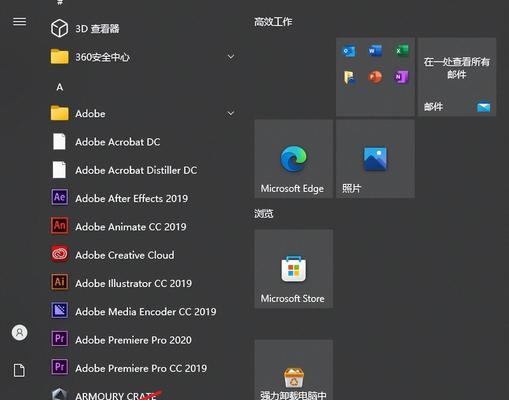Viewport: 509px width, 400px height.
Task: Click the Excel icon in Office tile
Action: click(401, 51)
